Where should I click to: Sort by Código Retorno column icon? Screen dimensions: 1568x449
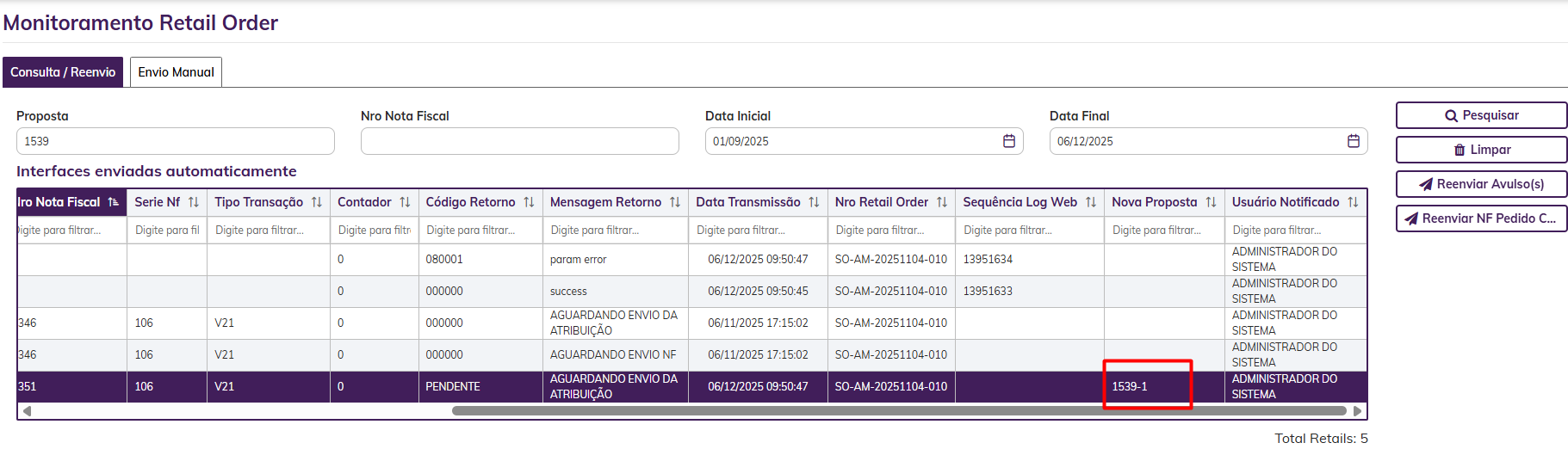[529, 202]
